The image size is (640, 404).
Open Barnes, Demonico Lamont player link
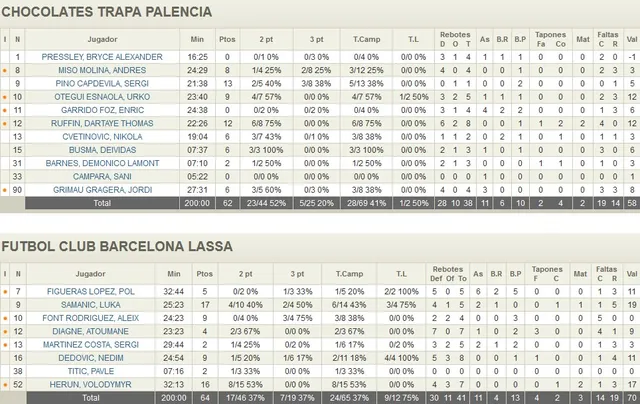click(101, 162)
